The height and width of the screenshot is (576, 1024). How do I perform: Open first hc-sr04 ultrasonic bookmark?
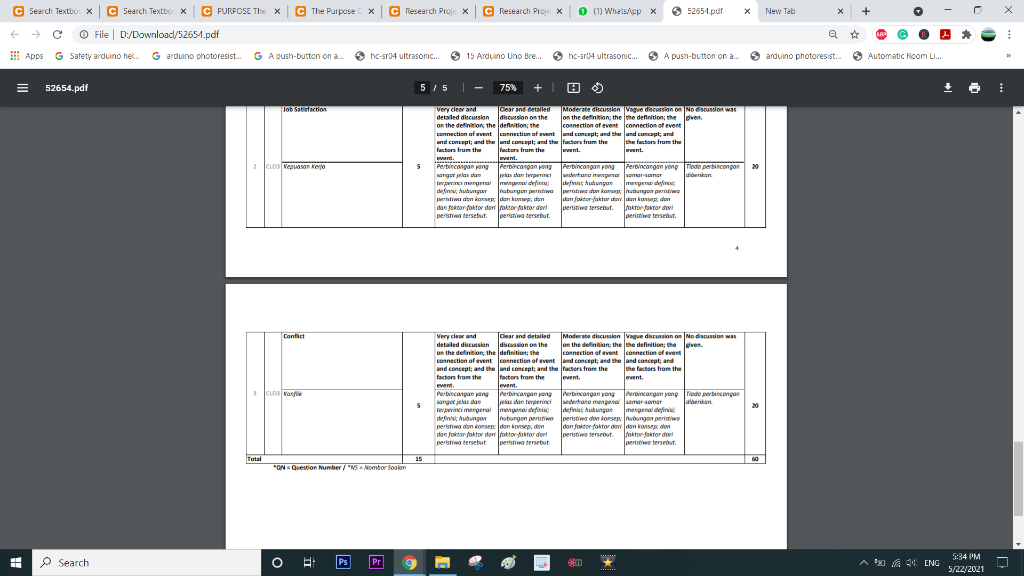tap(397, 56)
